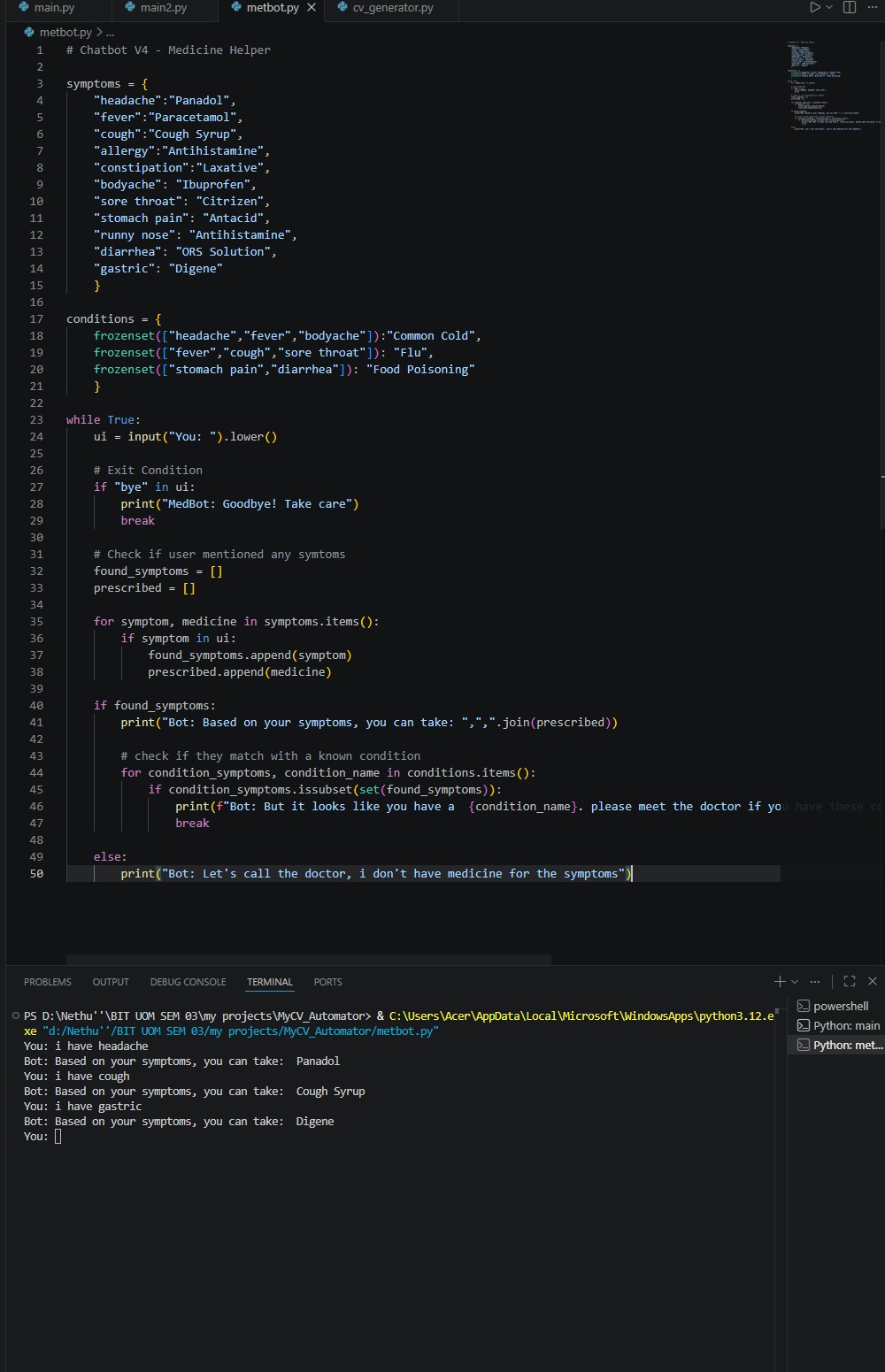Image resolution: width=885 pixels, height=1372 pixels.
Task: Open the cv_generator.py tab
Action: tap(393, 7)
